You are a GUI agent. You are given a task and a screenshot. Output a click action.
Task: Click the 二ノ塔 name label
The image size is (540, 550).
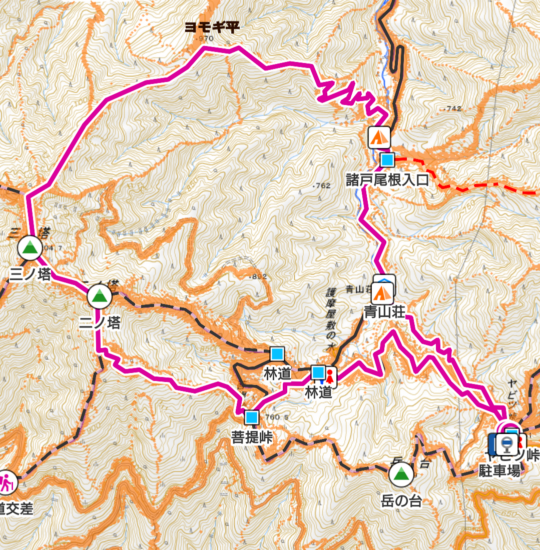[x=100, y=322]
